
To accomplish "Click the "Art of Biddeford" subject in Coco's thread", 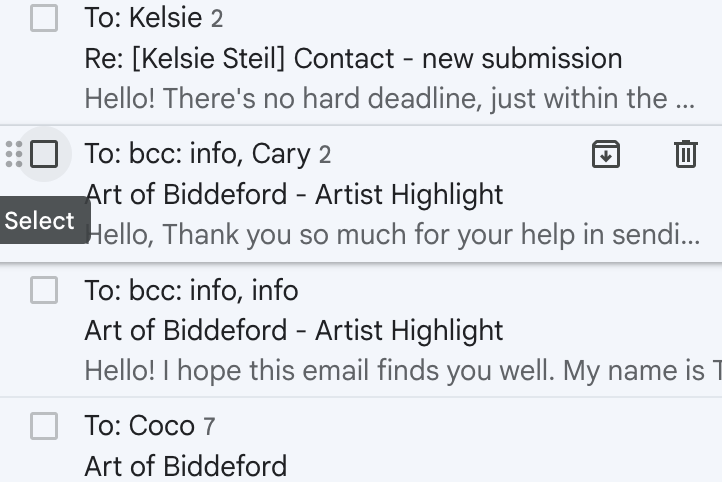I will point(186,466).
